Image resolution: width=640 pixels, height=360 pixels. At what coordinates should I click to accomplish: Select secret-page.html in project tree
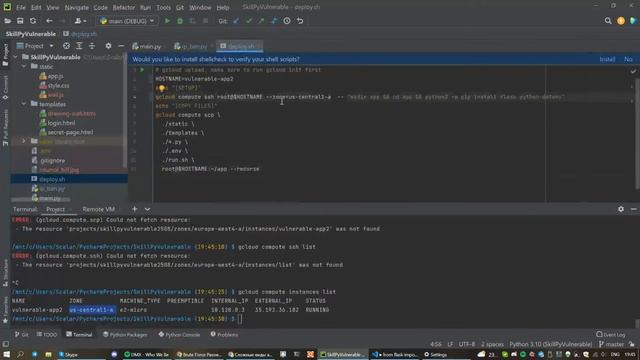[70, 132]
